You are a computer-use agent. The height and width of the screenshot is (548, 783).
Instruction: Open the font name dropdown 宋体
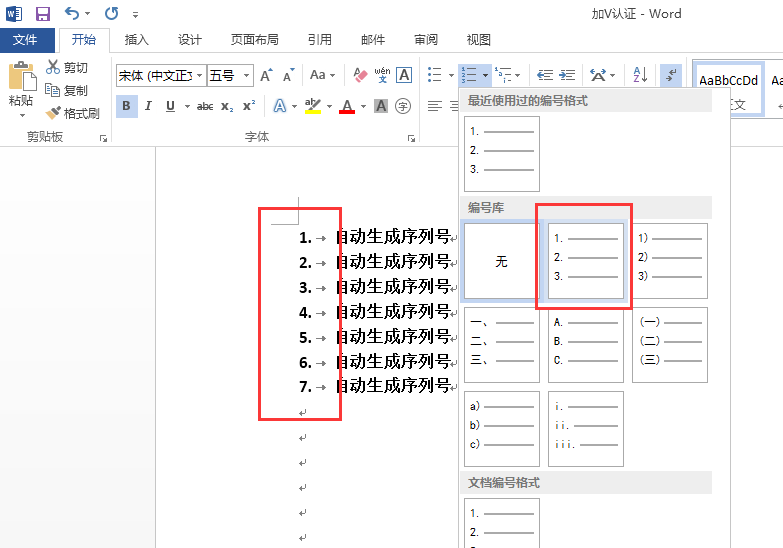coord(199,76)
